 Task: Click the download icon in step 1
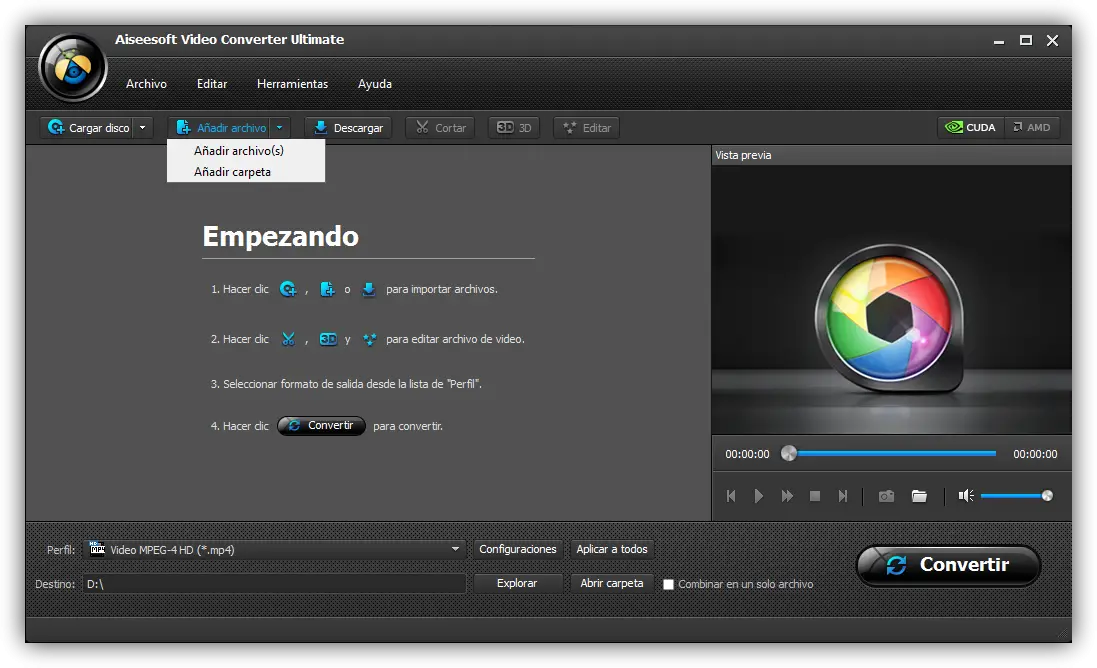[x=369, y=289]
